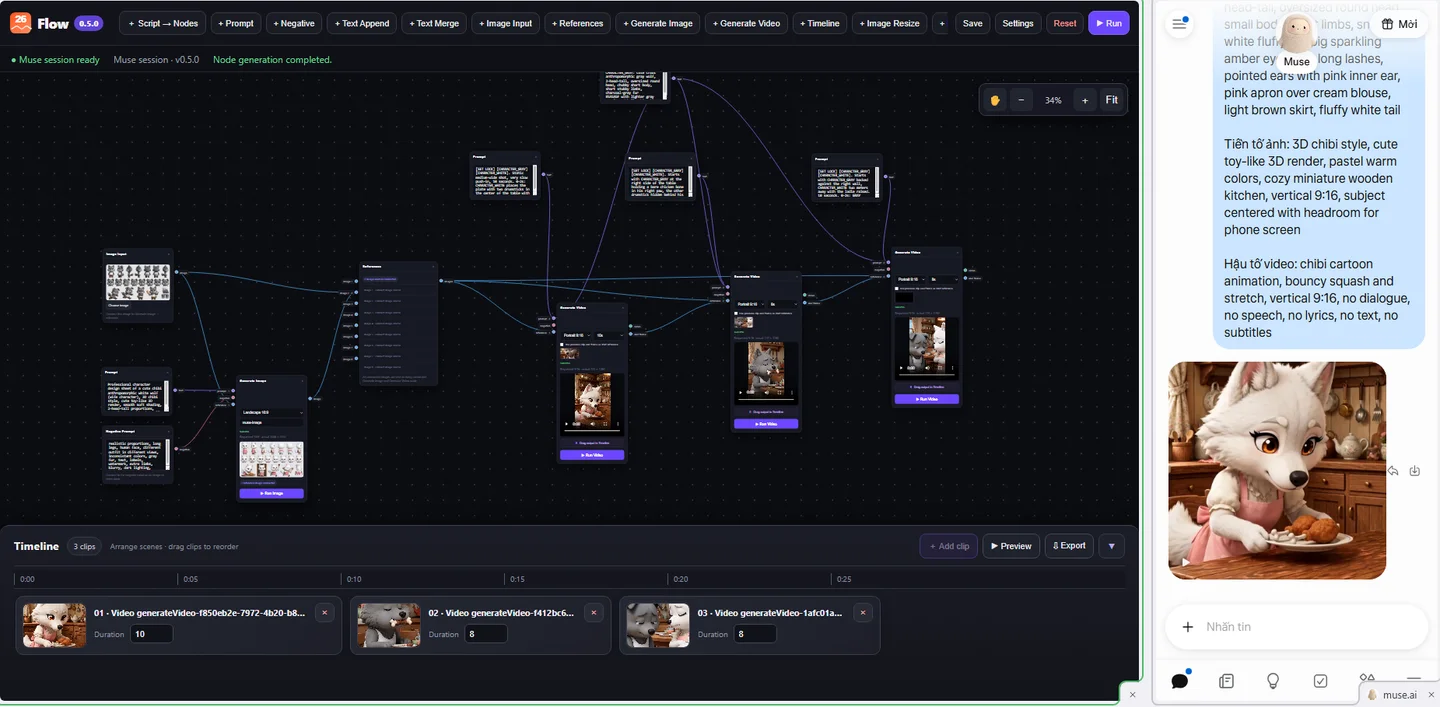The width and height of the screenshot is (1440, 707).
Task: Open the chat bubble tab in Muse
Action: [x=1180, y=681]
